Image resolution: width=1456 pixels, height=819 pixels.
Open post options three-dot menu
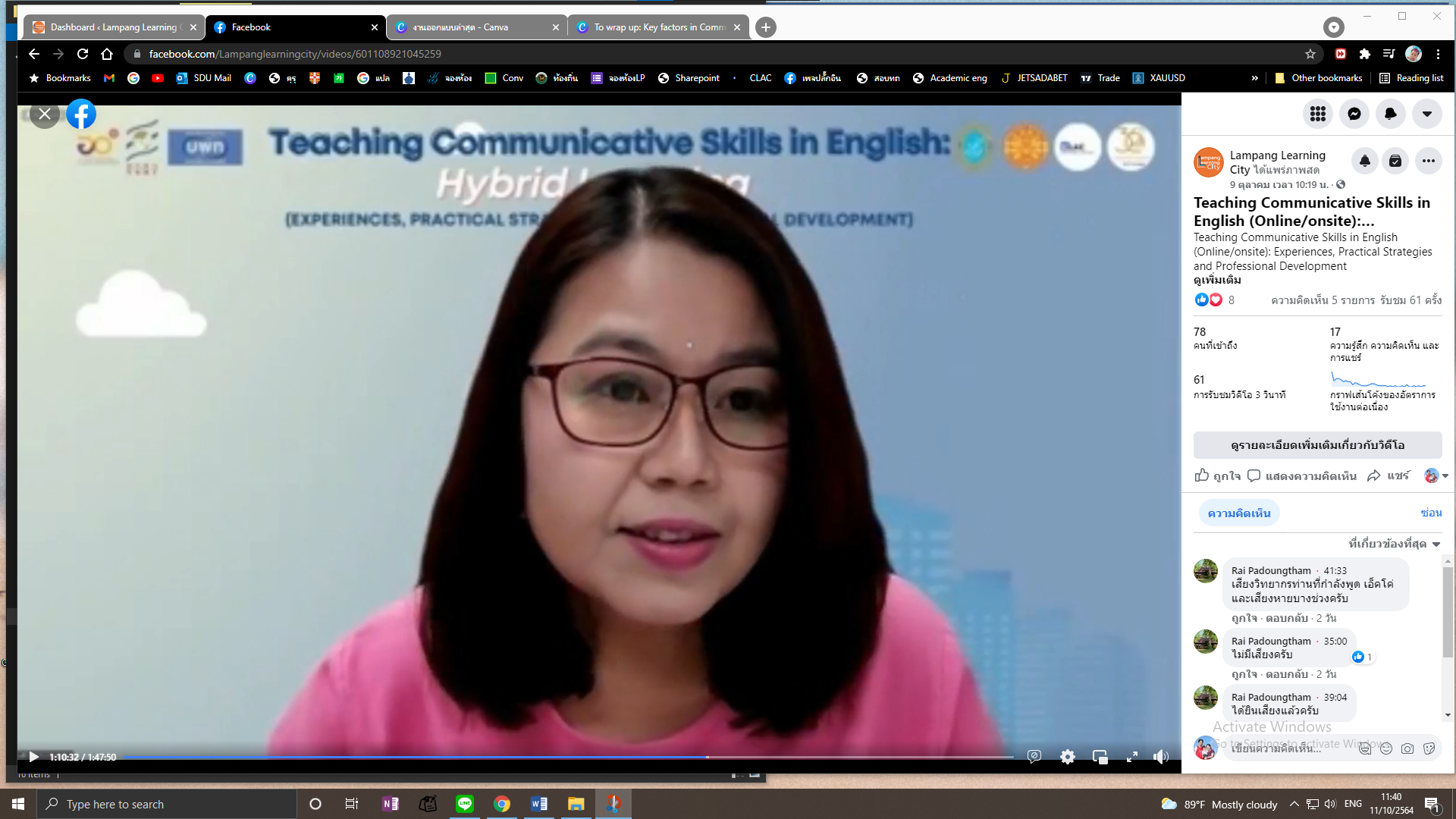coord(1429,161)
